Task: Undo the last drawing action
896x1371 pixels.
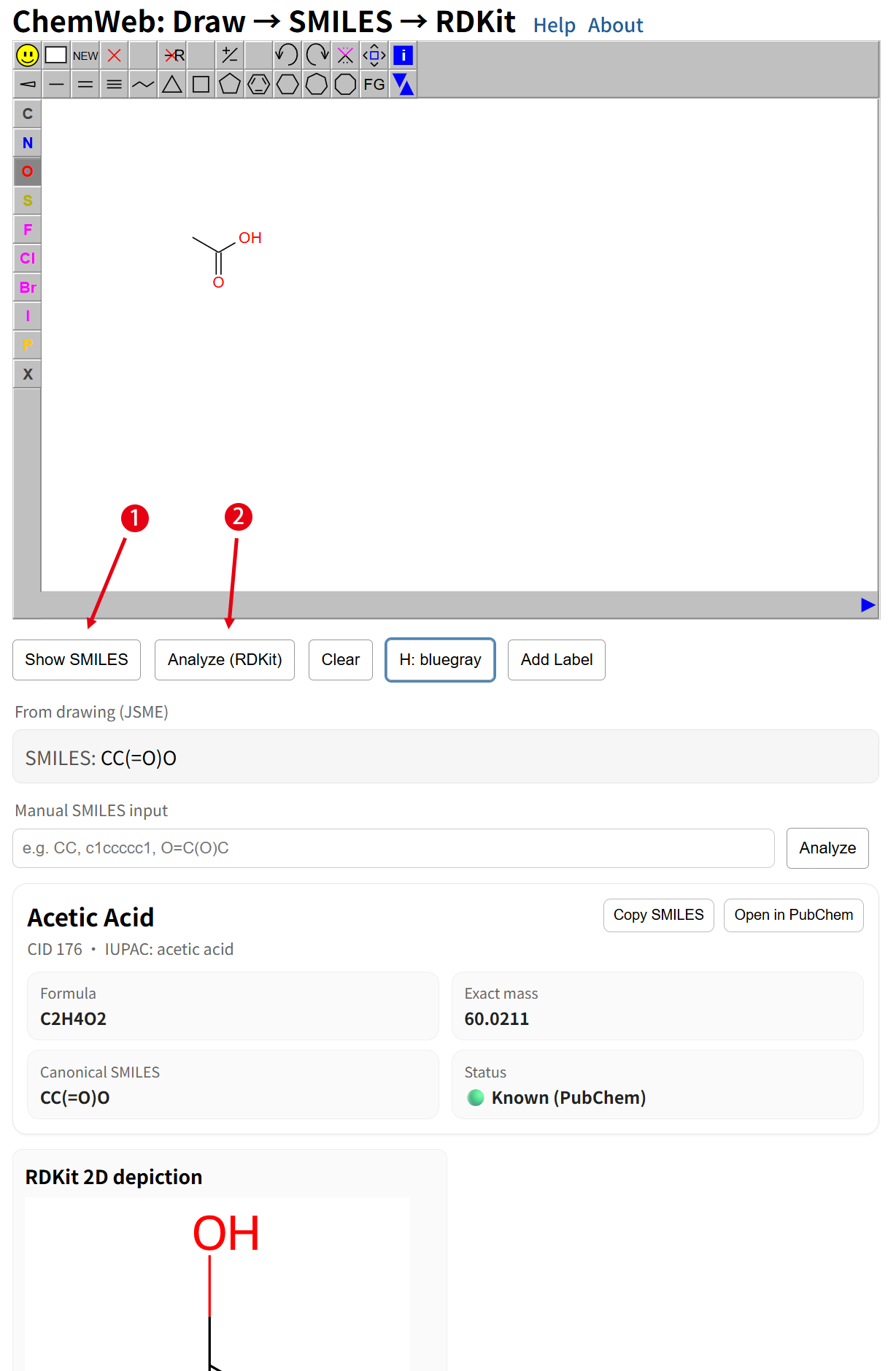Action: pyautogui.click(x=287, y=55)
